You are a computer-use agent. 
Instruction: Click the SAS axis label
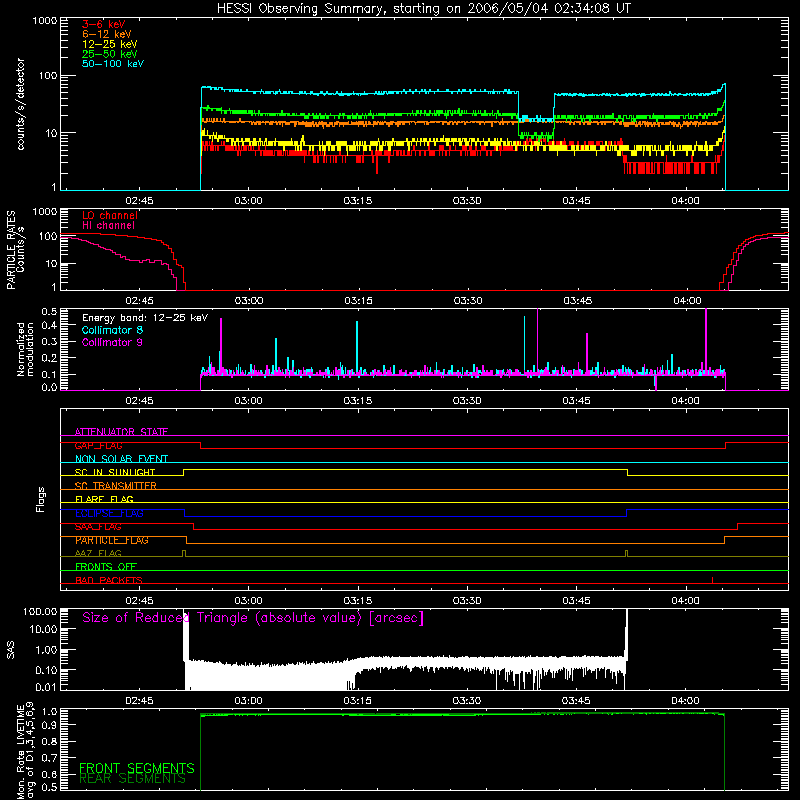click(10, 650)
